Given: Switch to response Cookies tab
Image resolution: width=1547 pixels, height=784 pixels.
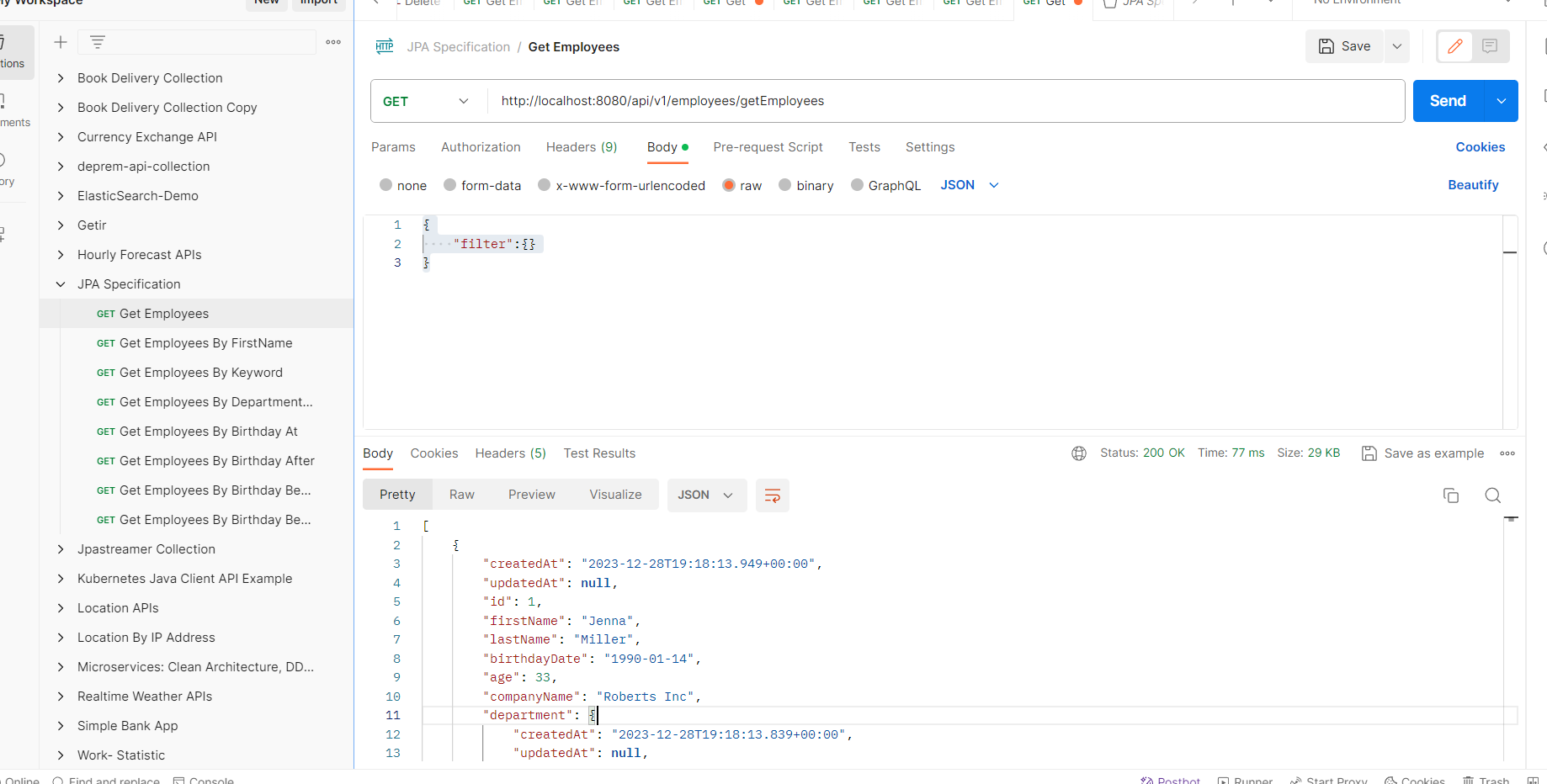Looking at the screenshot, I should 434,453.
